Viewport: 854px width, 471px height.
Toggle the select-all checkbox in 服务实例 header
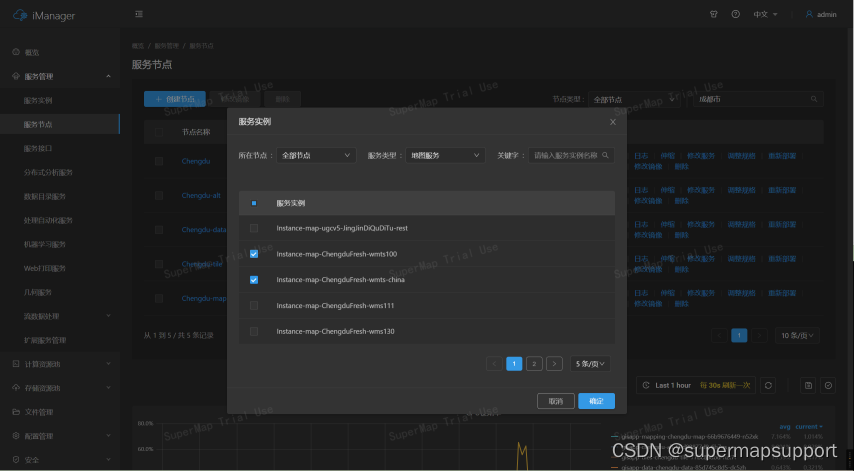coord(254,203)
